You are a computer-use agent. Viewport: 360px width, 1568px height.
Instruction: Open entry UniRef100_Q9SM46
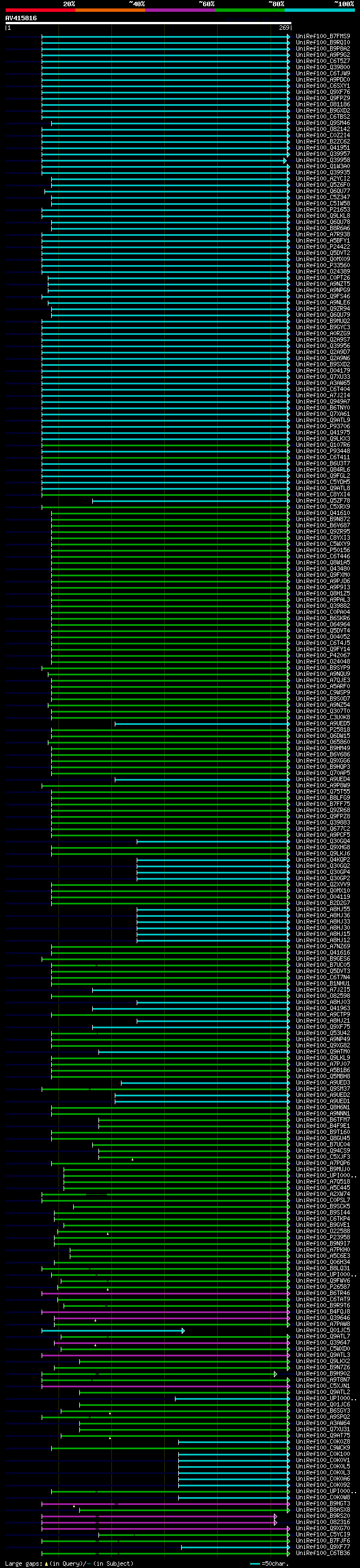(x=323, y=123)
